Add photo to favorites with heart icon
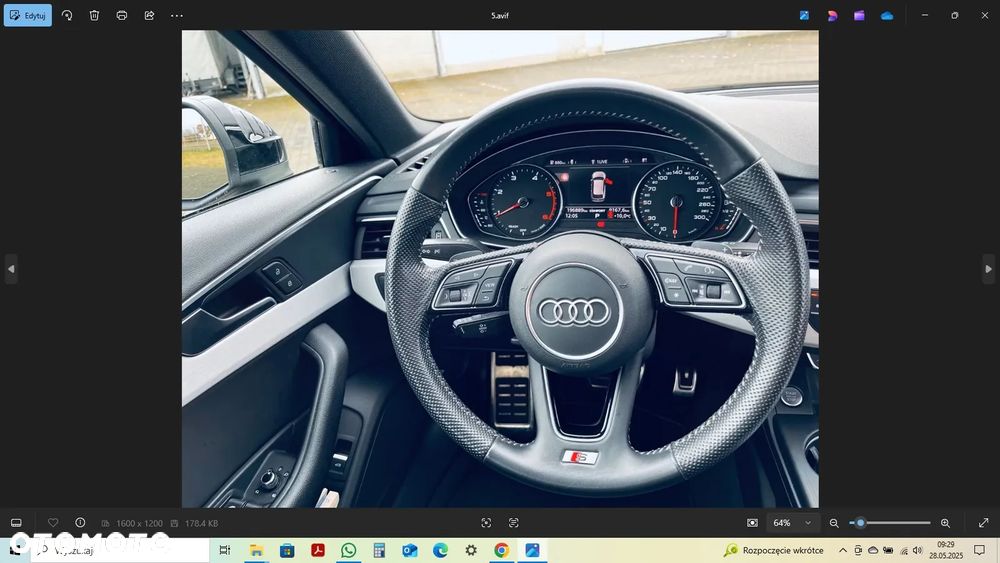The width and height of the screenshot is (1000, 563). coord(53,523)
